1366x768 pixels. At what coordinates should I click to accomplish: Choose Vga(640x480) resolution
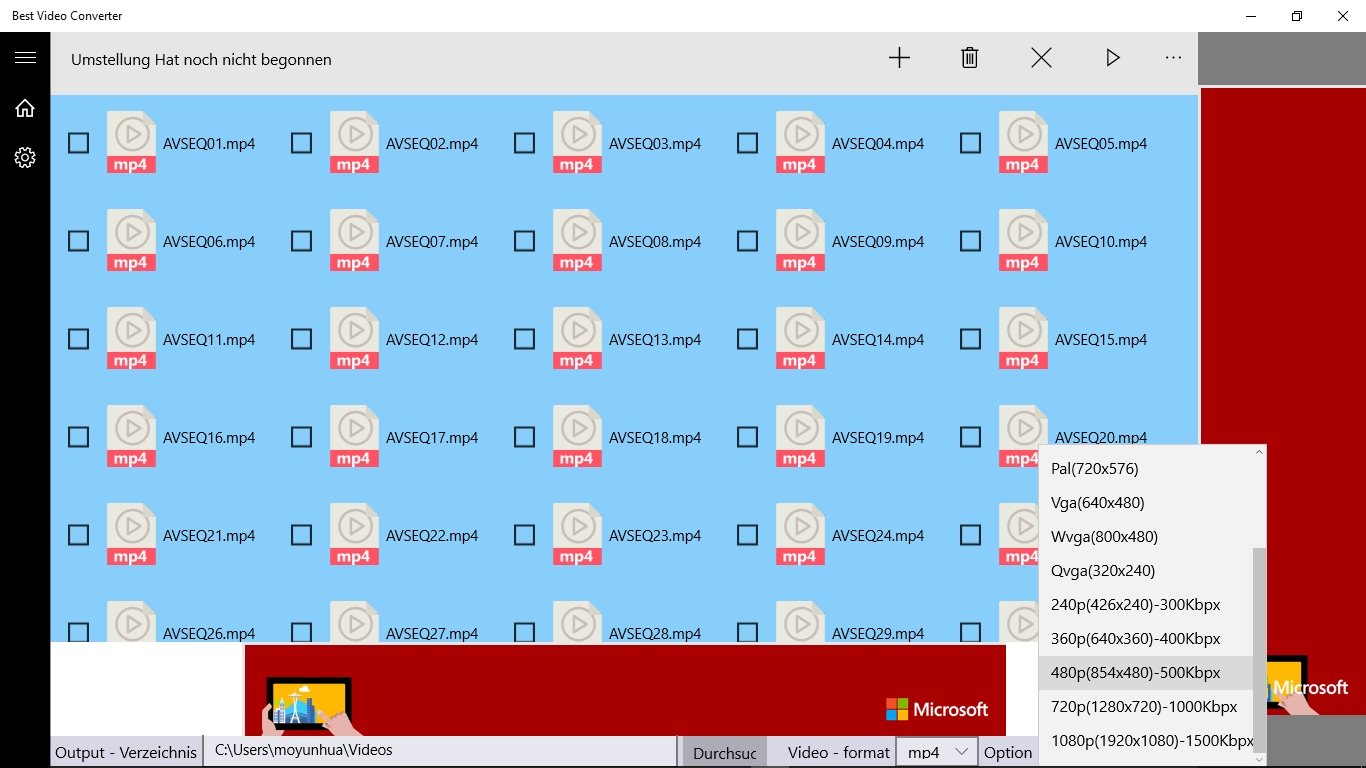click(x=1145, y=502)
